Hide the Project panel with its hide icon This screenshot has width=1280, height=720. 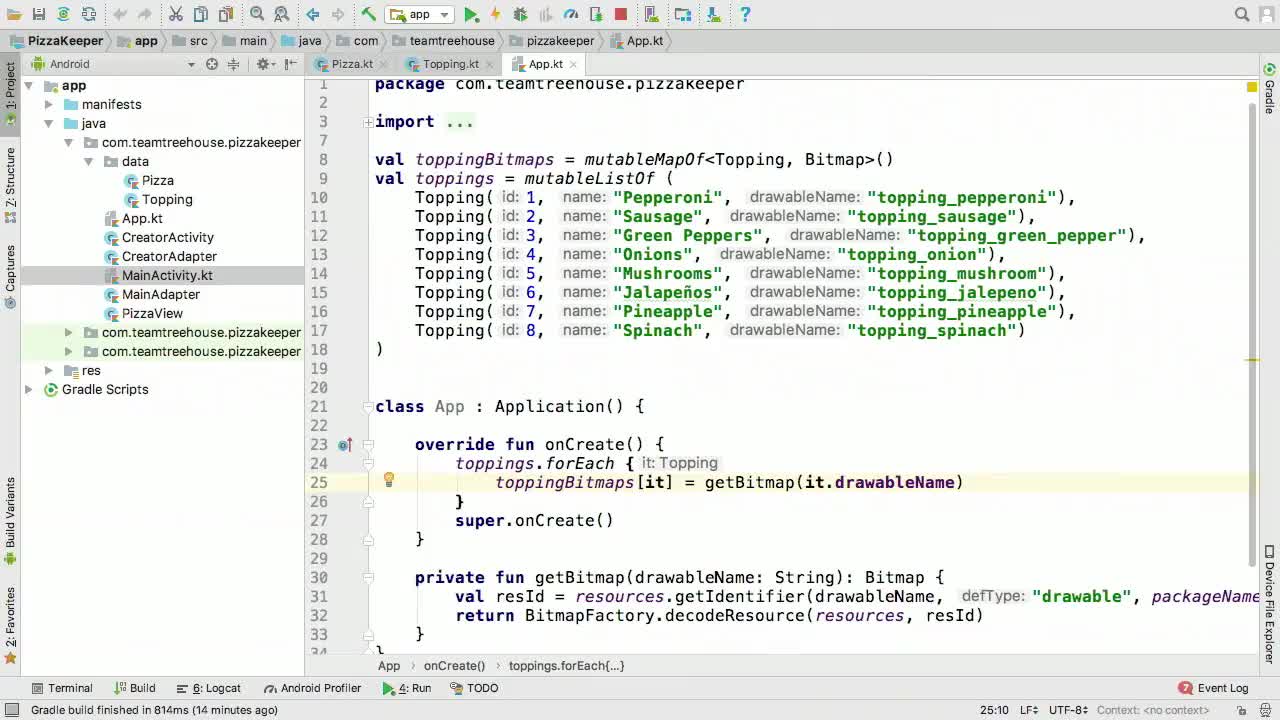coord(291,64)
